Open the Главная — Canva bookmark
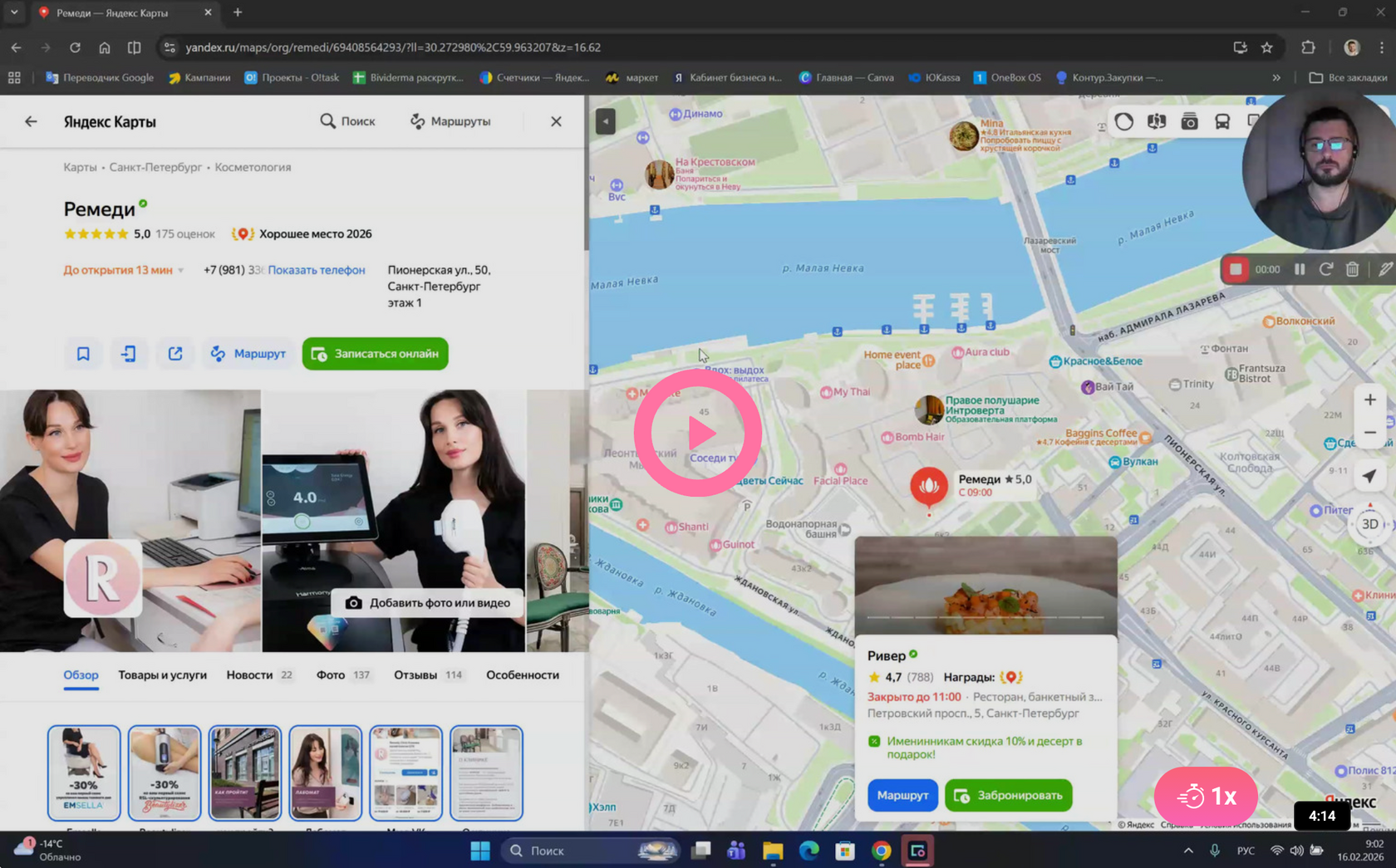This screenshot has height=868, width=1396. click(846, 77)
